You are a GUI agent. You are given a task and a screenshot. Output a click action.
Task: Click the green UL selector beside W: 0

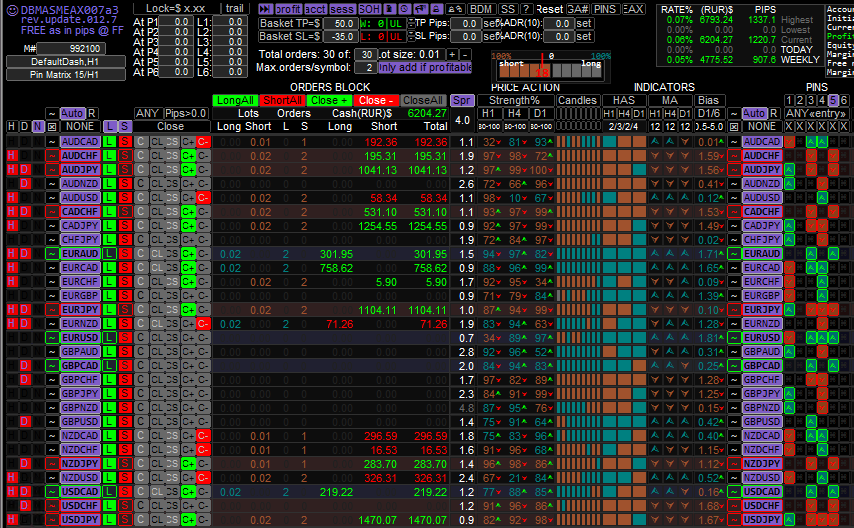coord(396,23)
